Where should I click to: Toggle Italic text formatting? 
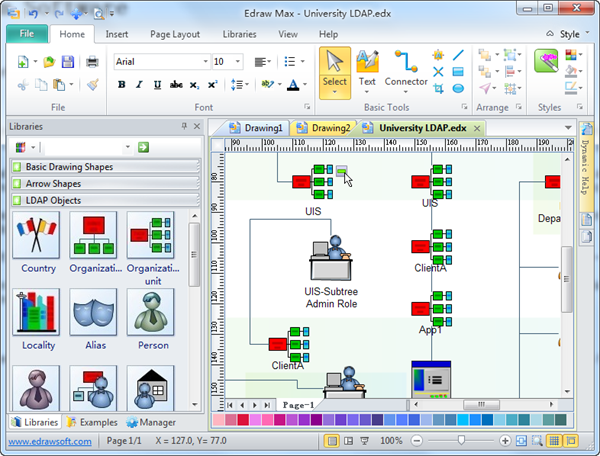[x=140, y=85]
